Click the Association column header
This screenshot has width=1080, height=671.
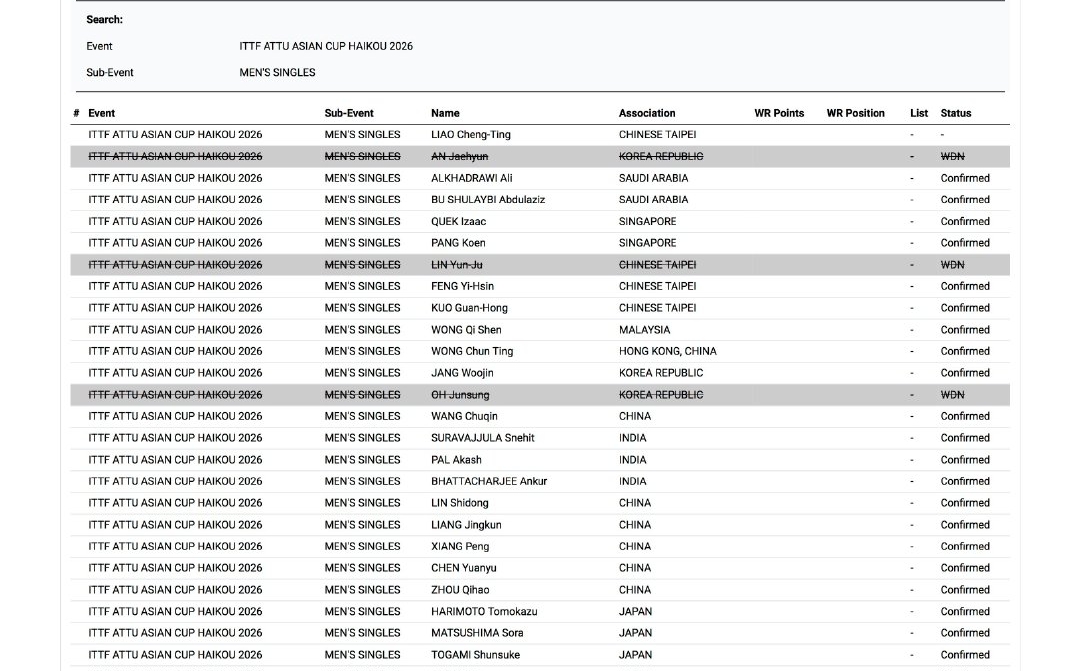coord(647,113)
